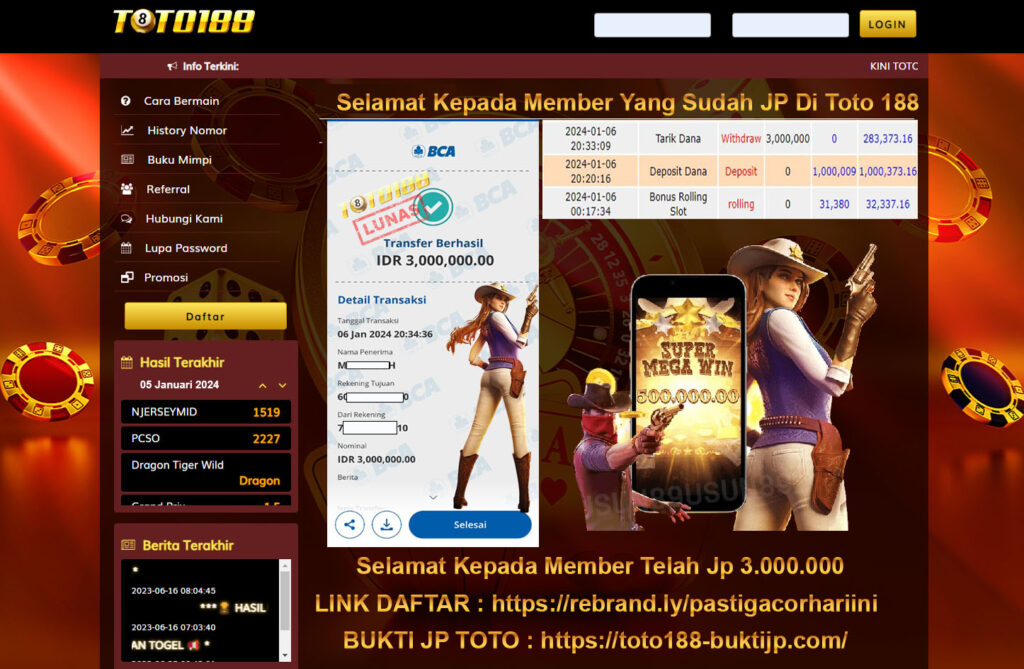The image size is (1024, 669).
Task: Click the Tarik Dana row label
Action: [678, 139]
